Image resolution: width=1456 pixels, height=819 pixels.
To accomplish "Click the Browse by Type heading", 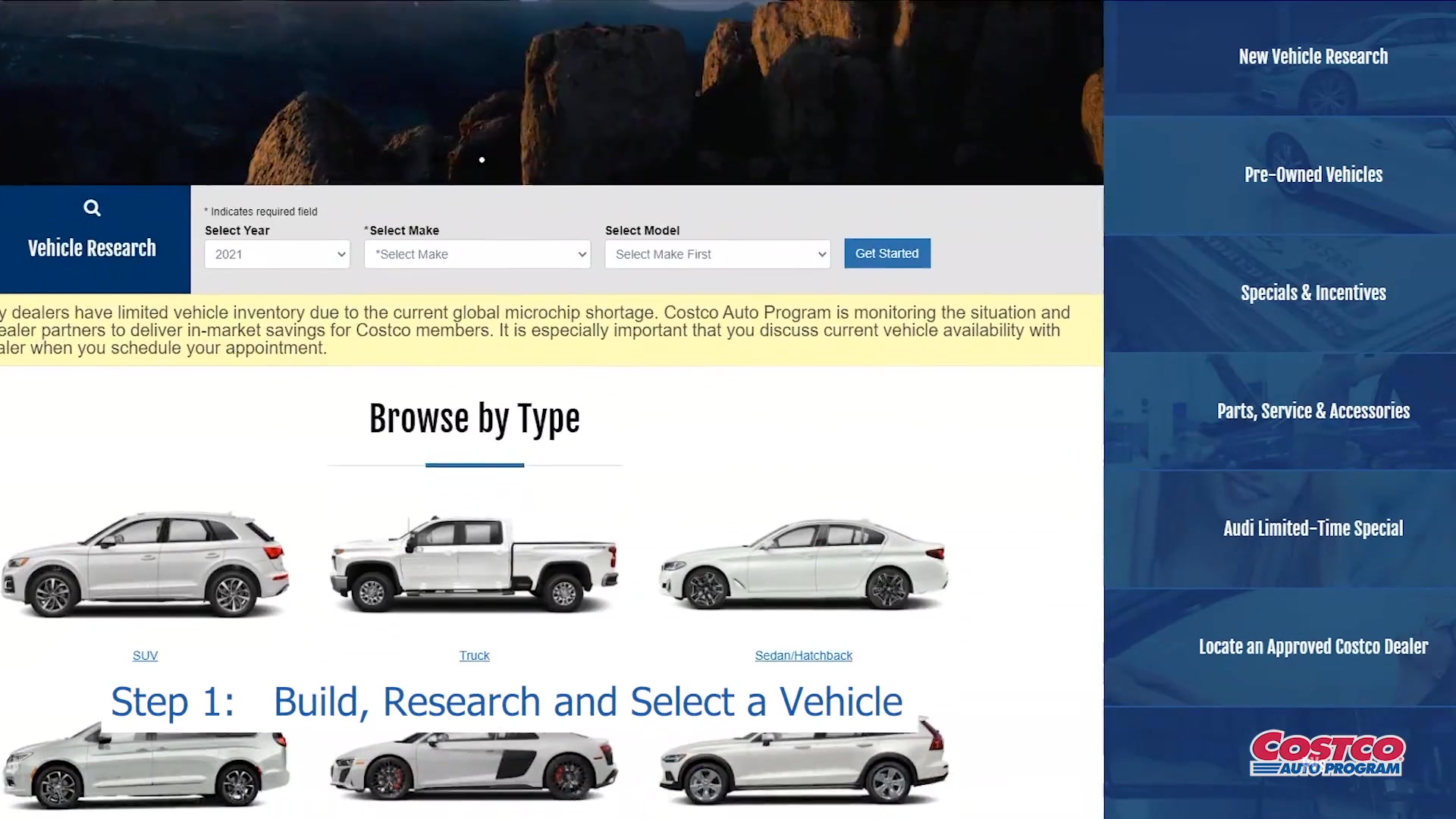I will pos(474,419).
